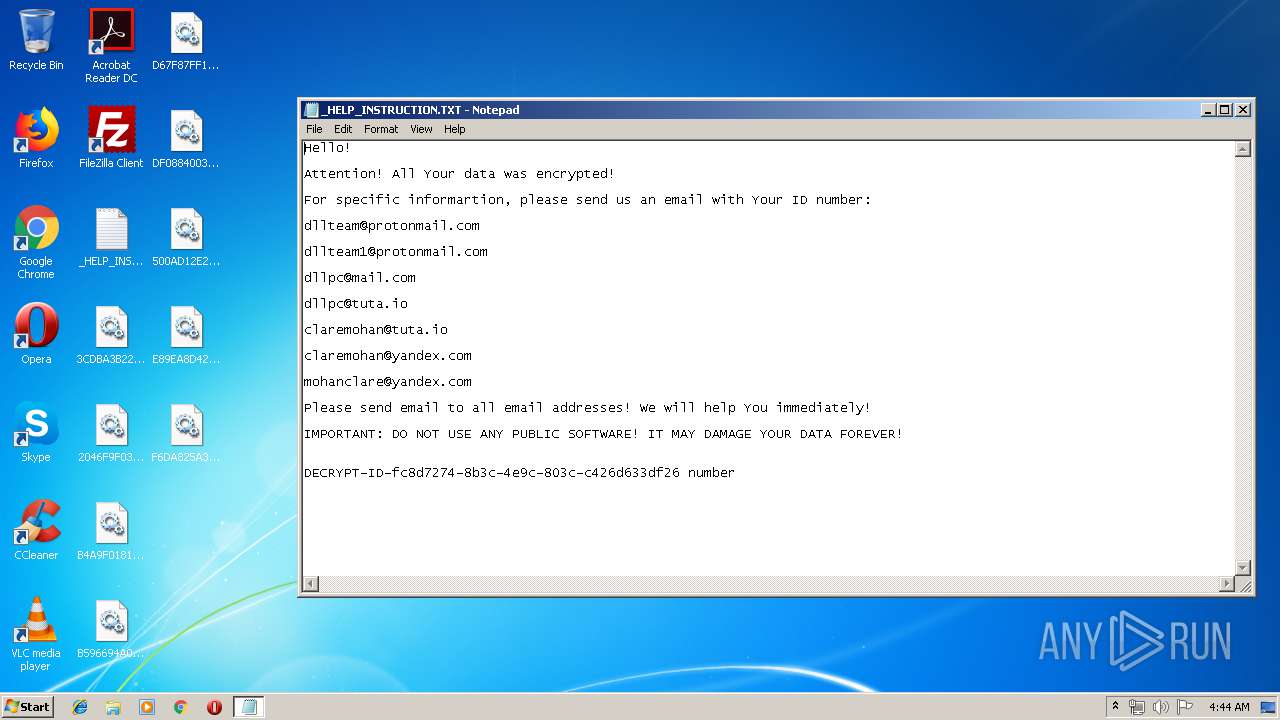Open the CCleaner desktop shortcut

pos(36,530)
